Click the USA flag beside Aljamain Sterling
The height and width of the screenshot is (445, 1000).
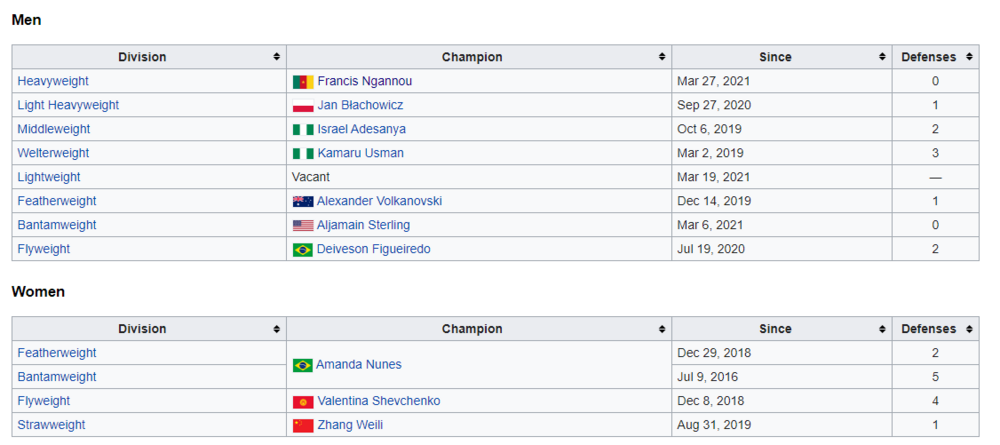302,226
